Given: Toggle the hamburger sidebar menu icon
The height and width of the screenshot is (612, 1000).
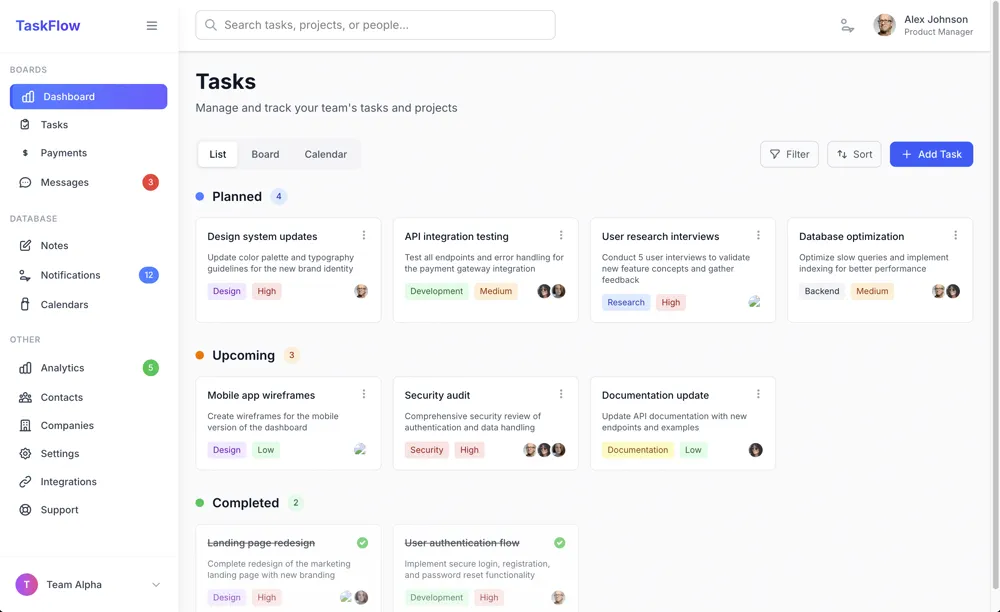Looking at the screenshot, I should coord(152,26).
